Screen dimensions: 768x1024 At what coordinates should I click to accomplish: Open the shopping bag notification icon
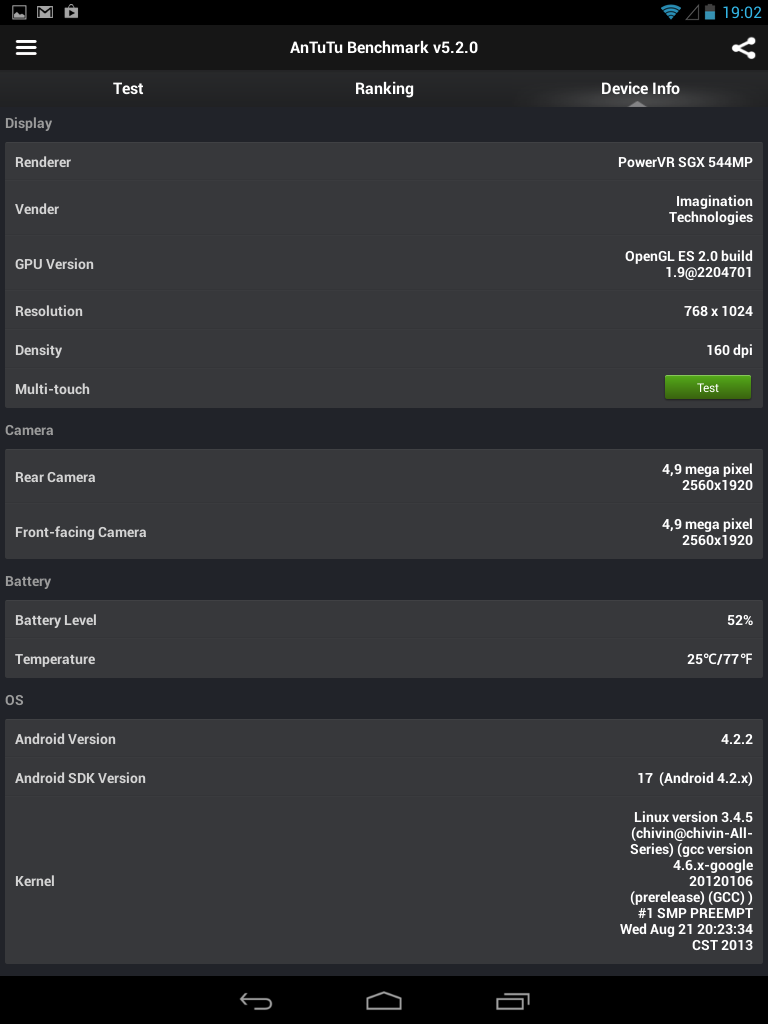point(71,13)
